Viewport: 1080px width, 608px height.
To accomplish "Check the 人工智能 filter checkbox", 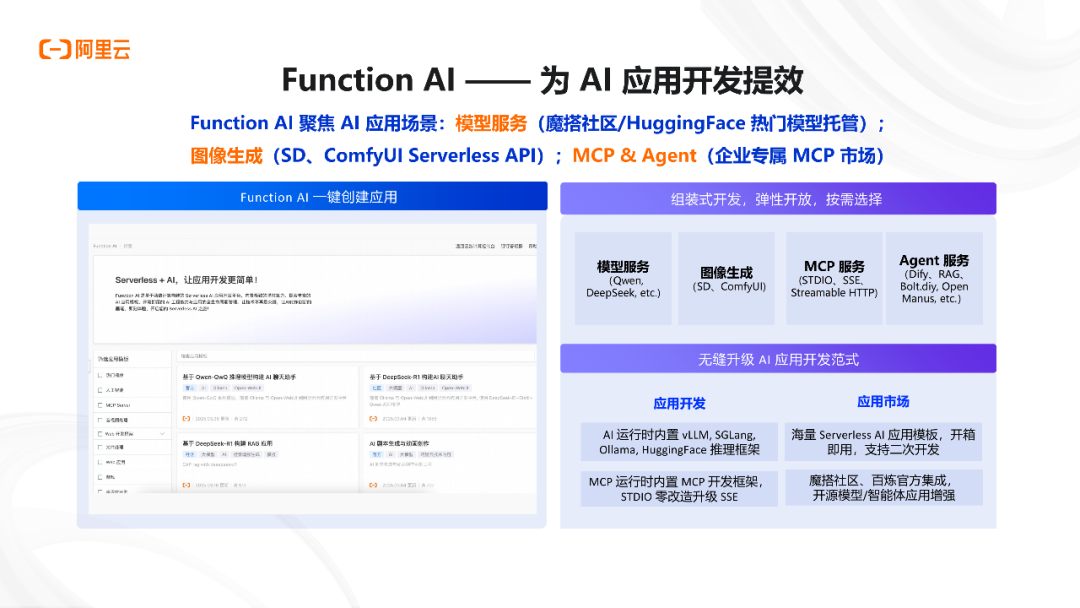I will (x=100, y=390).
